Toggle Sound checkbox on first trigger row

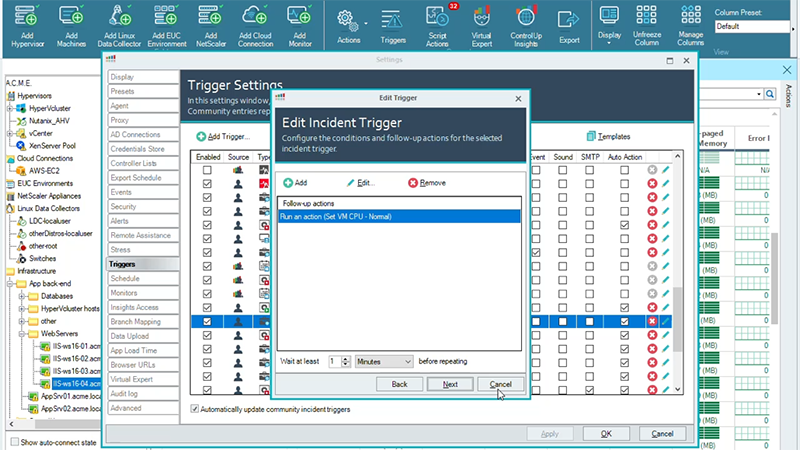pos(562,170)
